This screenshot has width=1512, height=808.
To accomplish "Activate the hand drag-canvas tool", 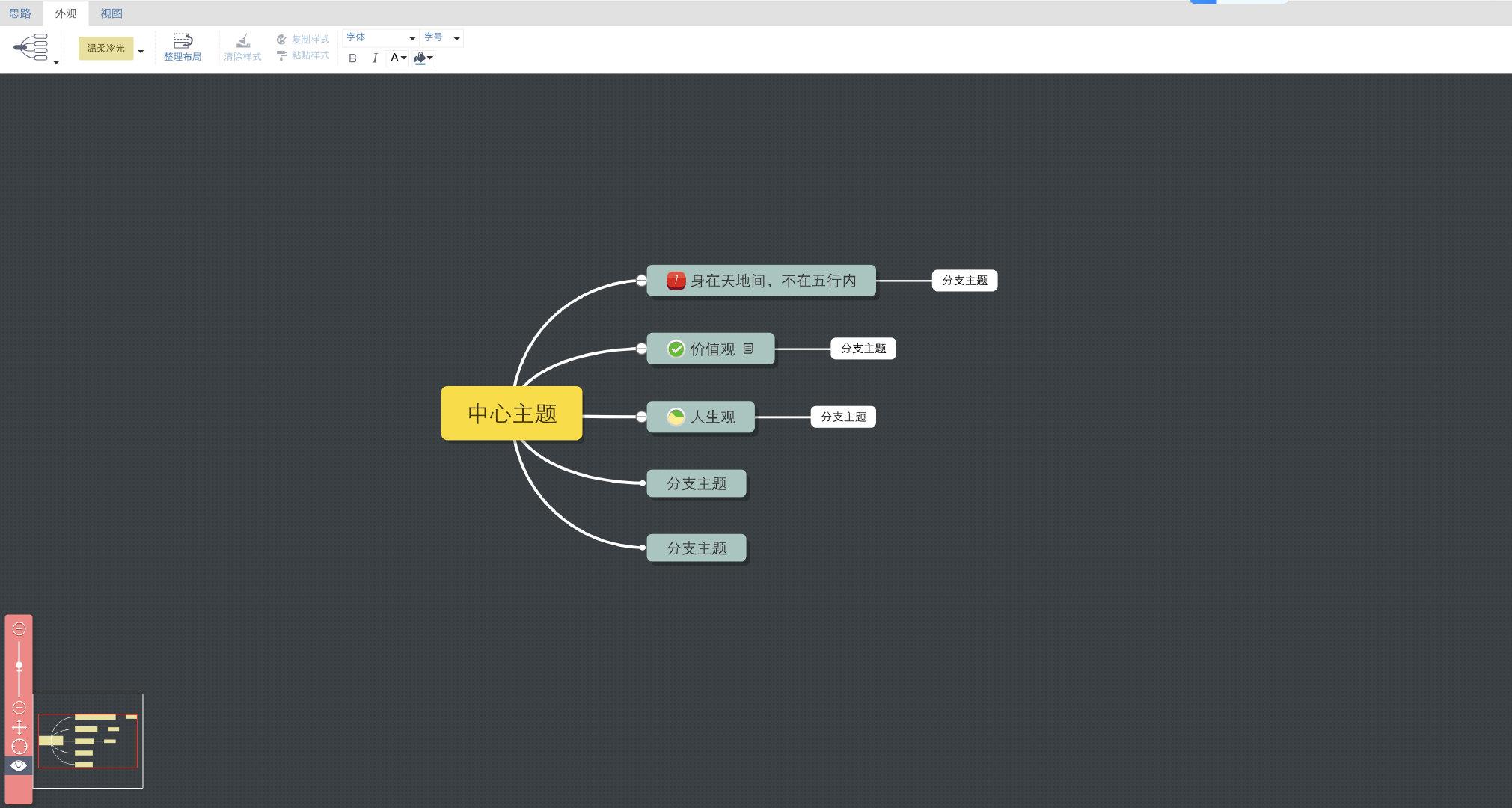I will tap(19, 727).
